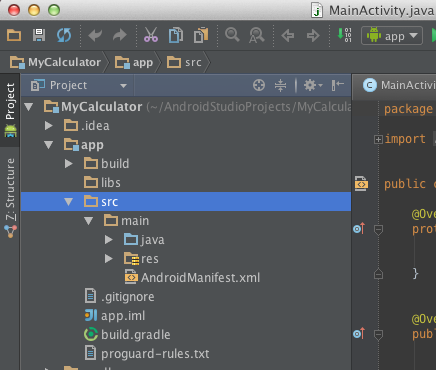
Task: Click the Collapse All icon
Action: pos(280,85)
